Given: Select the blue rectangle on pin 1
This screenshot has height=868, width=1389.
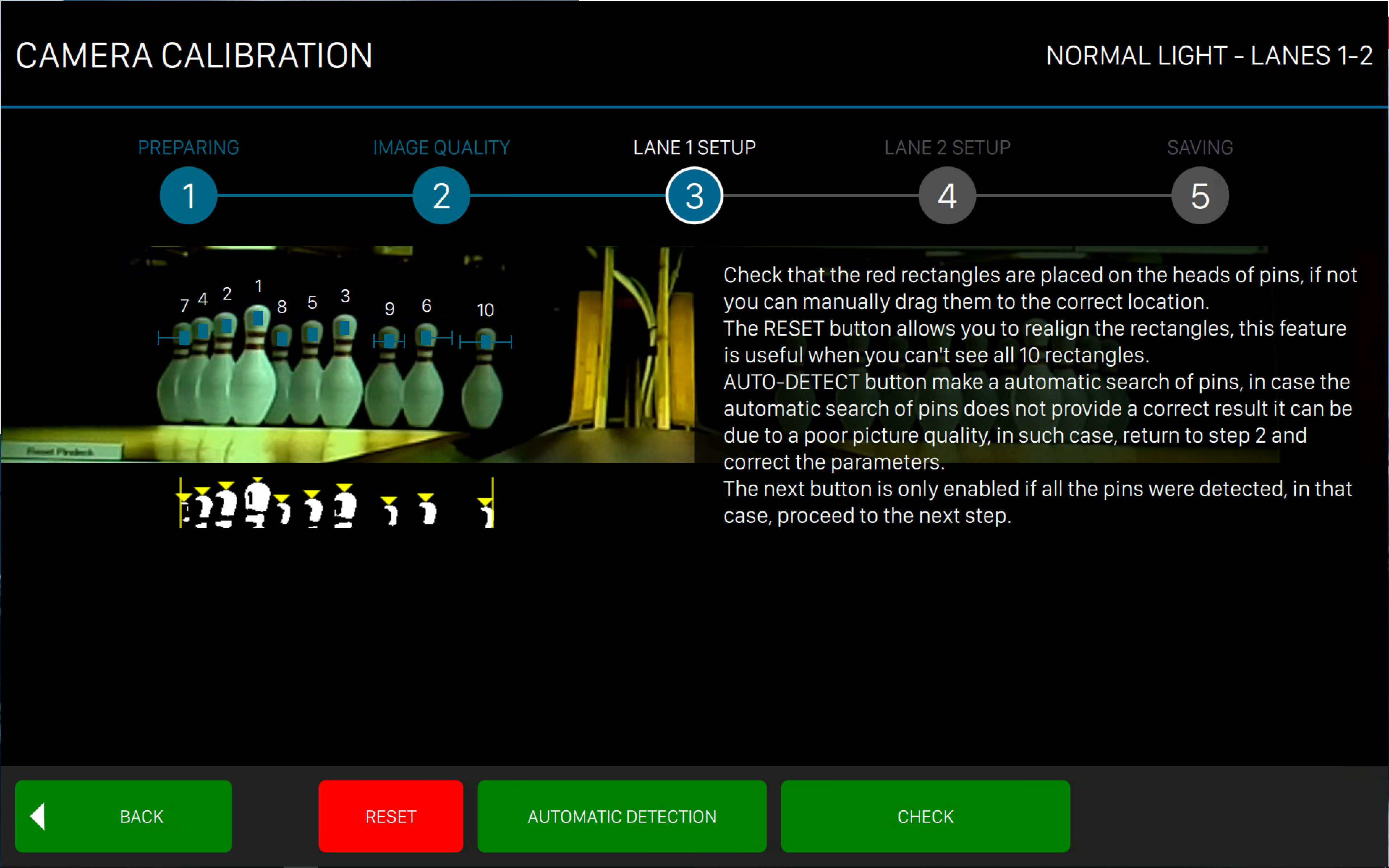Looking at the screenshot, I should [258, 318].
